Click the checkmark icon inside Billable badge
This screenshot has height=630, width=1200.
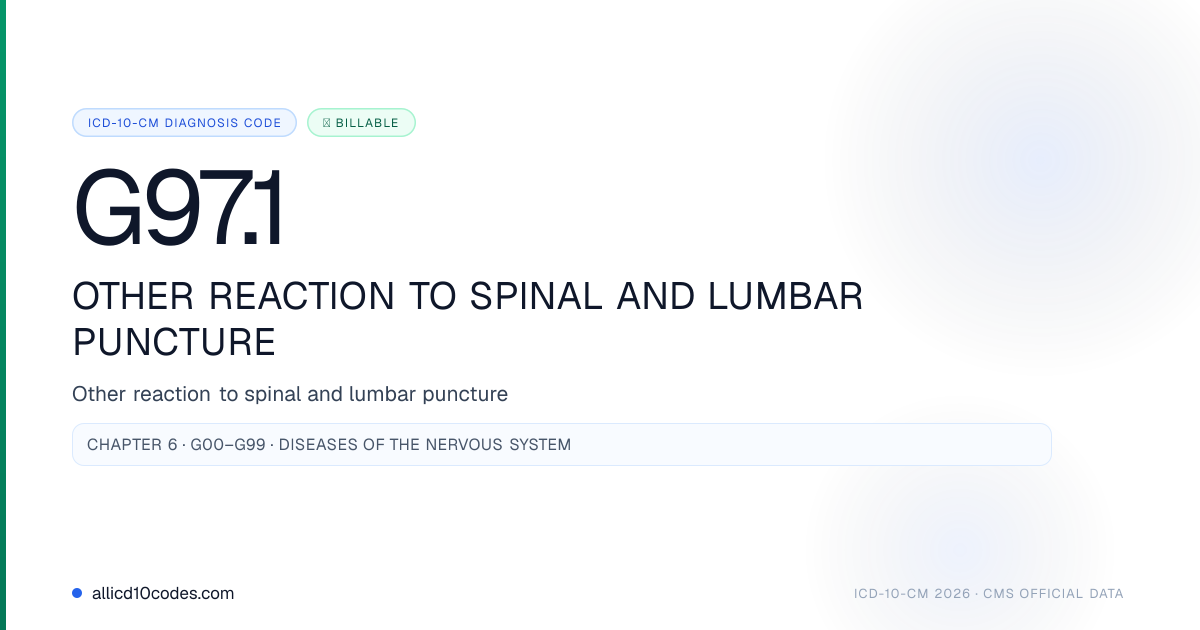pyautogui.click(x=327, y=123)
